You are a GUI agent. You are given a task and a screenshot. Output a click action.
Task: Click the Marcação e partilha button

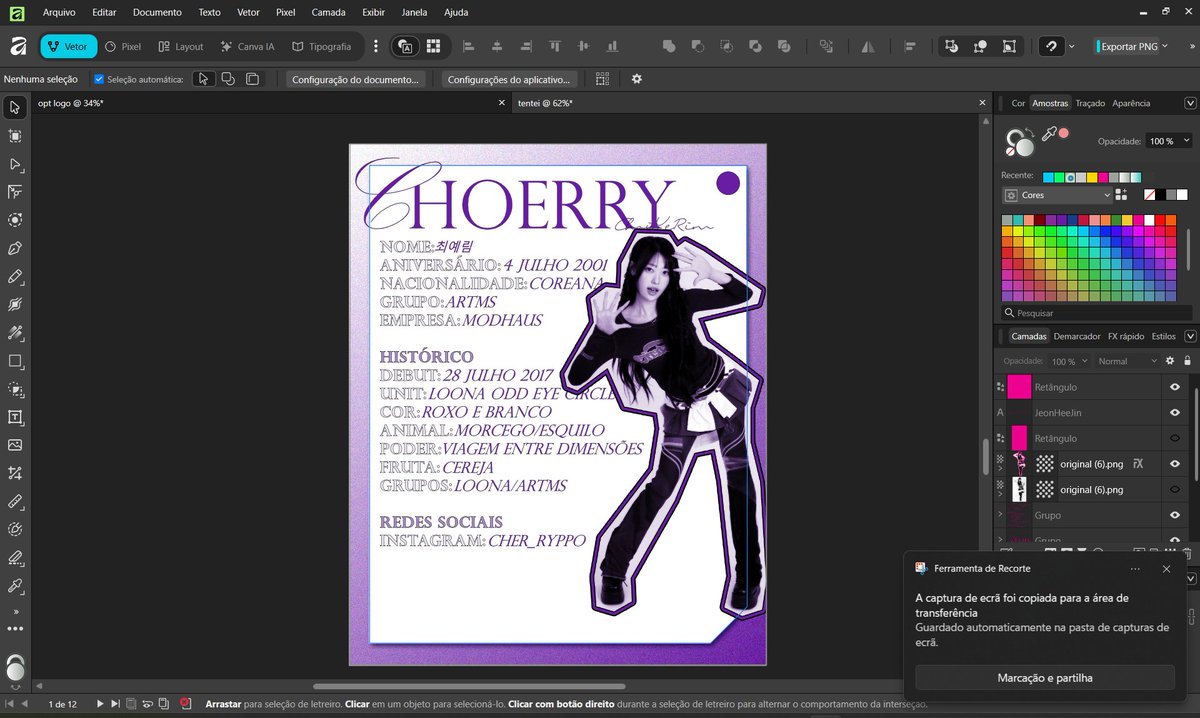tap(1045, 678)
